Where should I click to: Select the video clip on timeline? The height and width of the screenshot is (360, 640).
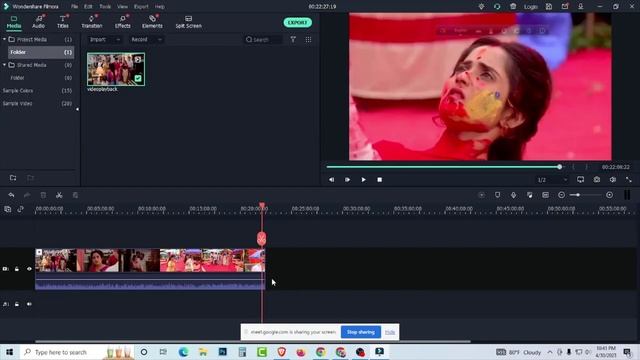click(x=150, y=269)
